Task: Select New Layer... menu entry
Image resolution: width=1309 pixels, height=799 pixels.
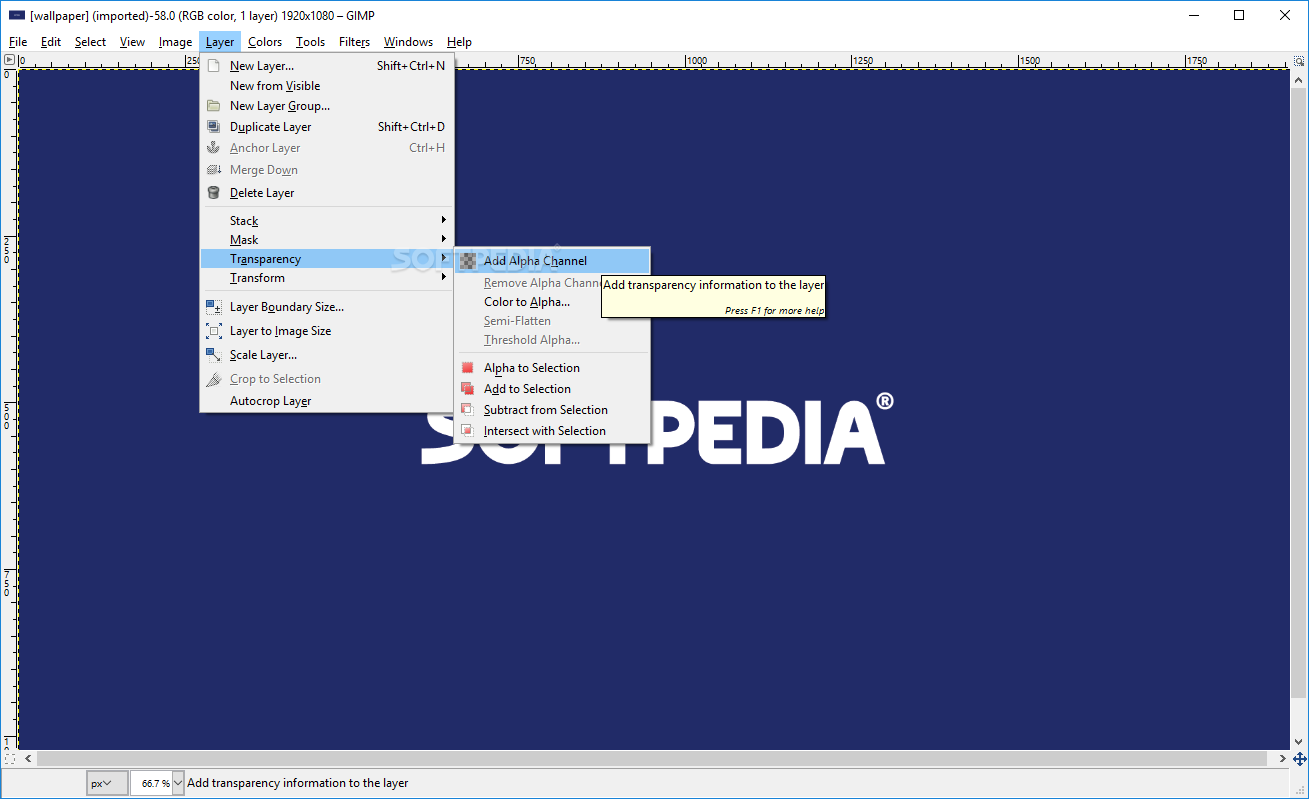Action: point(327,66)
